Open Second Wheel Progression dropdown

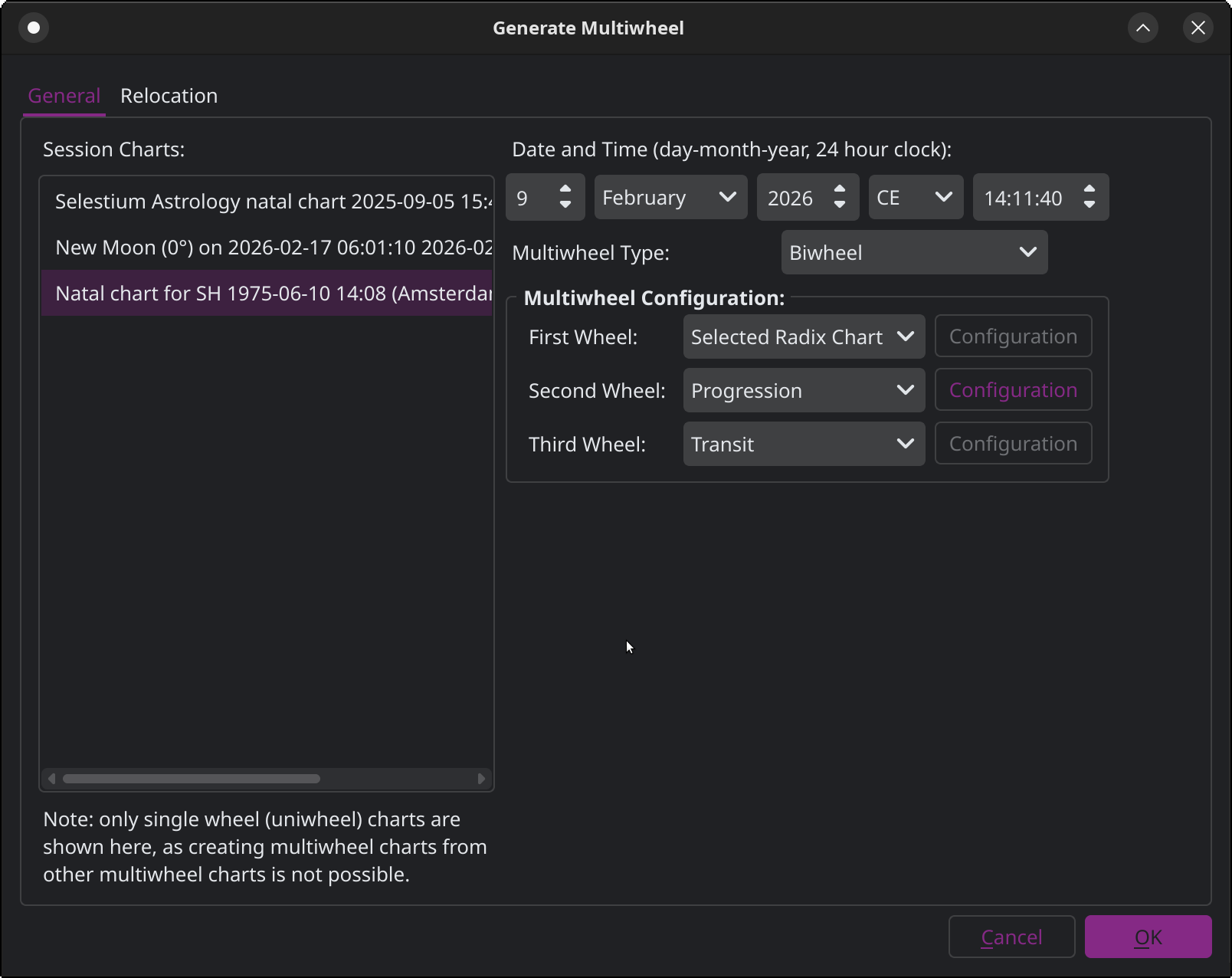[803, 391]
